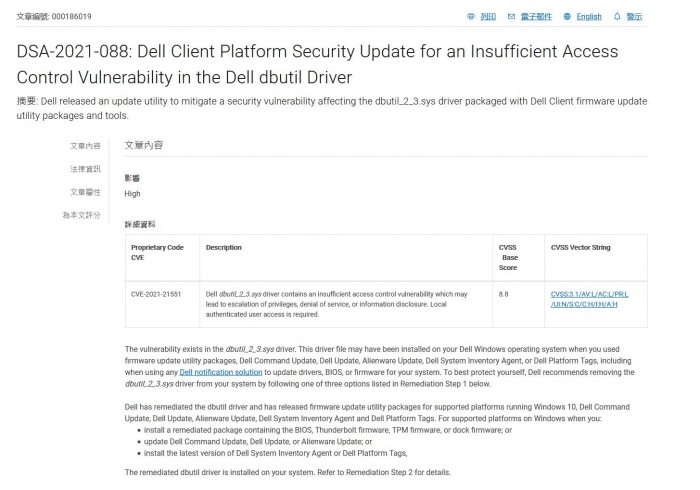
Task: Click the globe language icon
Action: click(x=568, y=17)
